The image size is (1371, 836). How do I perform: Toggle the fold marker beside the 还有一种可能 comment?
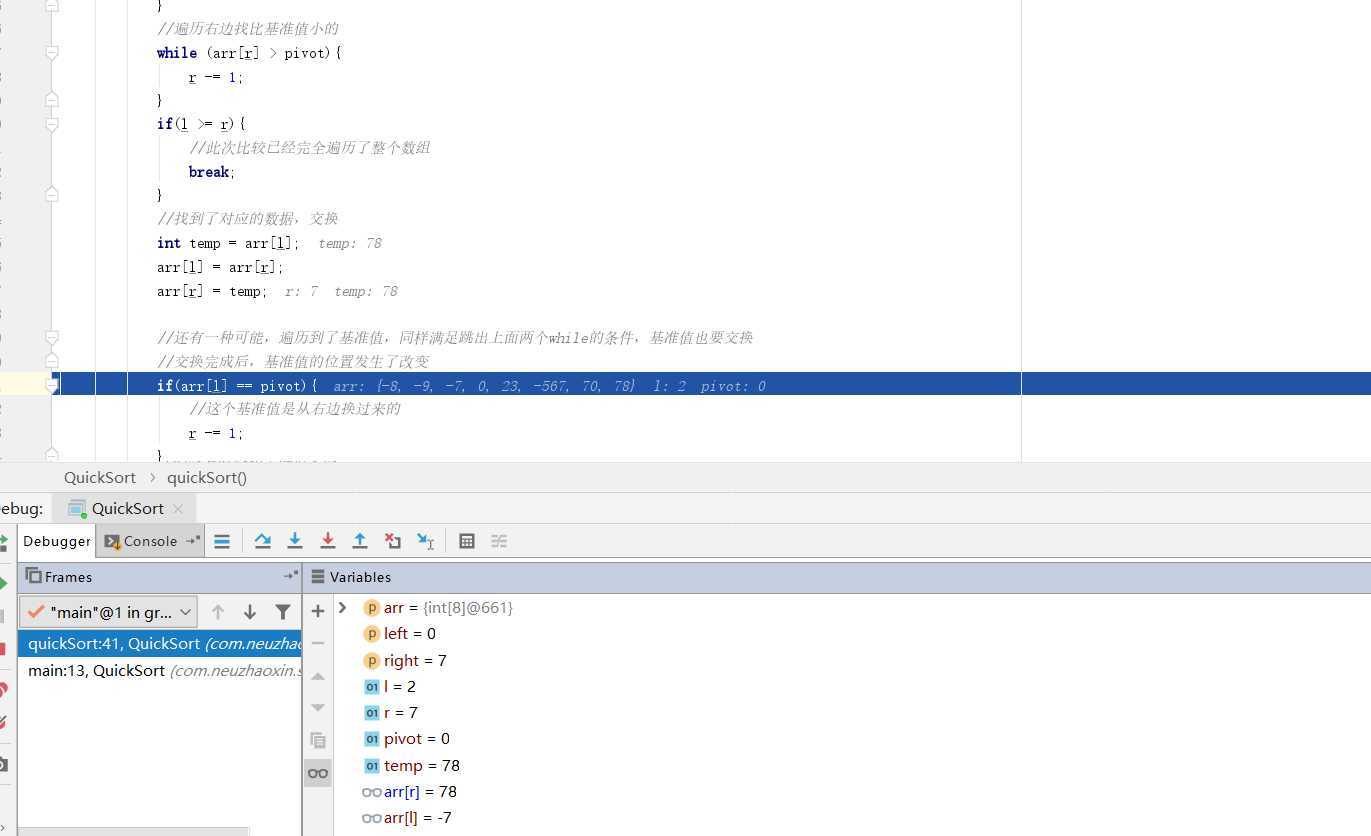(52, 337)
